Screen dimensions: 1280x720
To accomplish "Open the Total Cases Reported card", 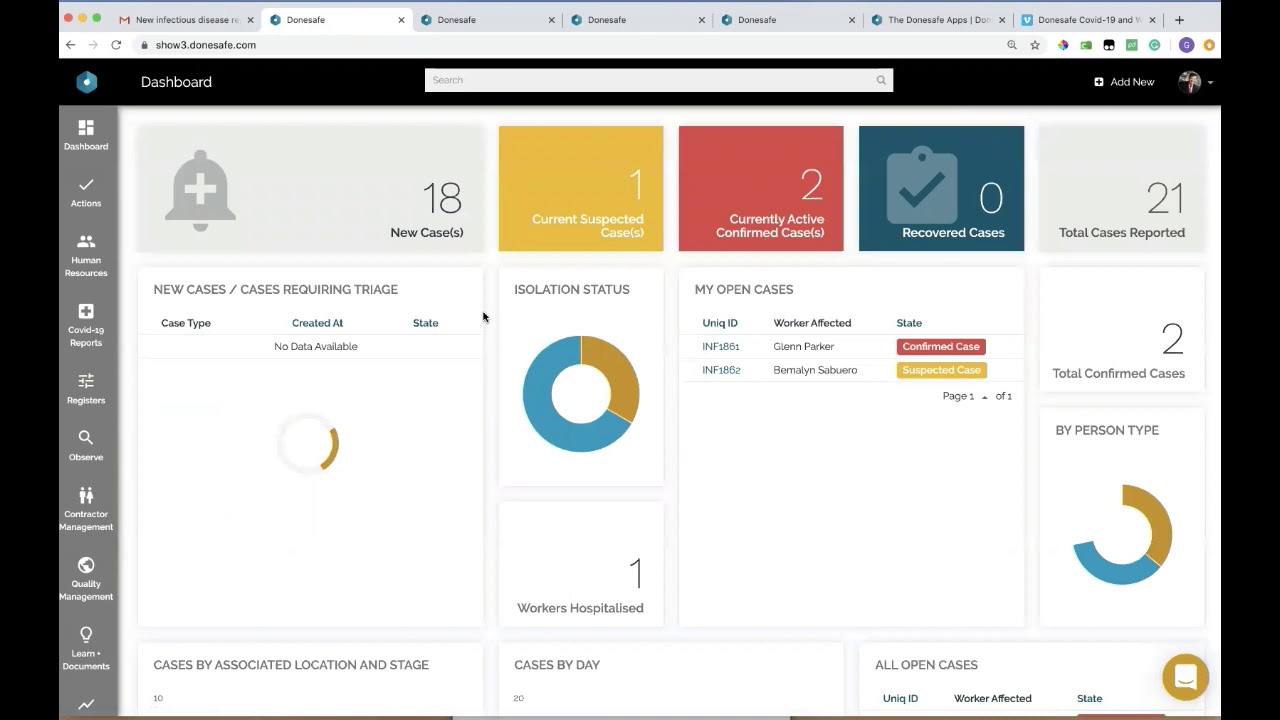I will click(1122, 188).
